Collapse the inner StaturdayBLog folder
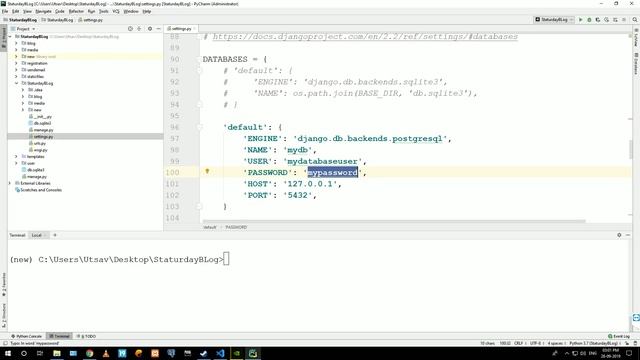 [16, 83]
